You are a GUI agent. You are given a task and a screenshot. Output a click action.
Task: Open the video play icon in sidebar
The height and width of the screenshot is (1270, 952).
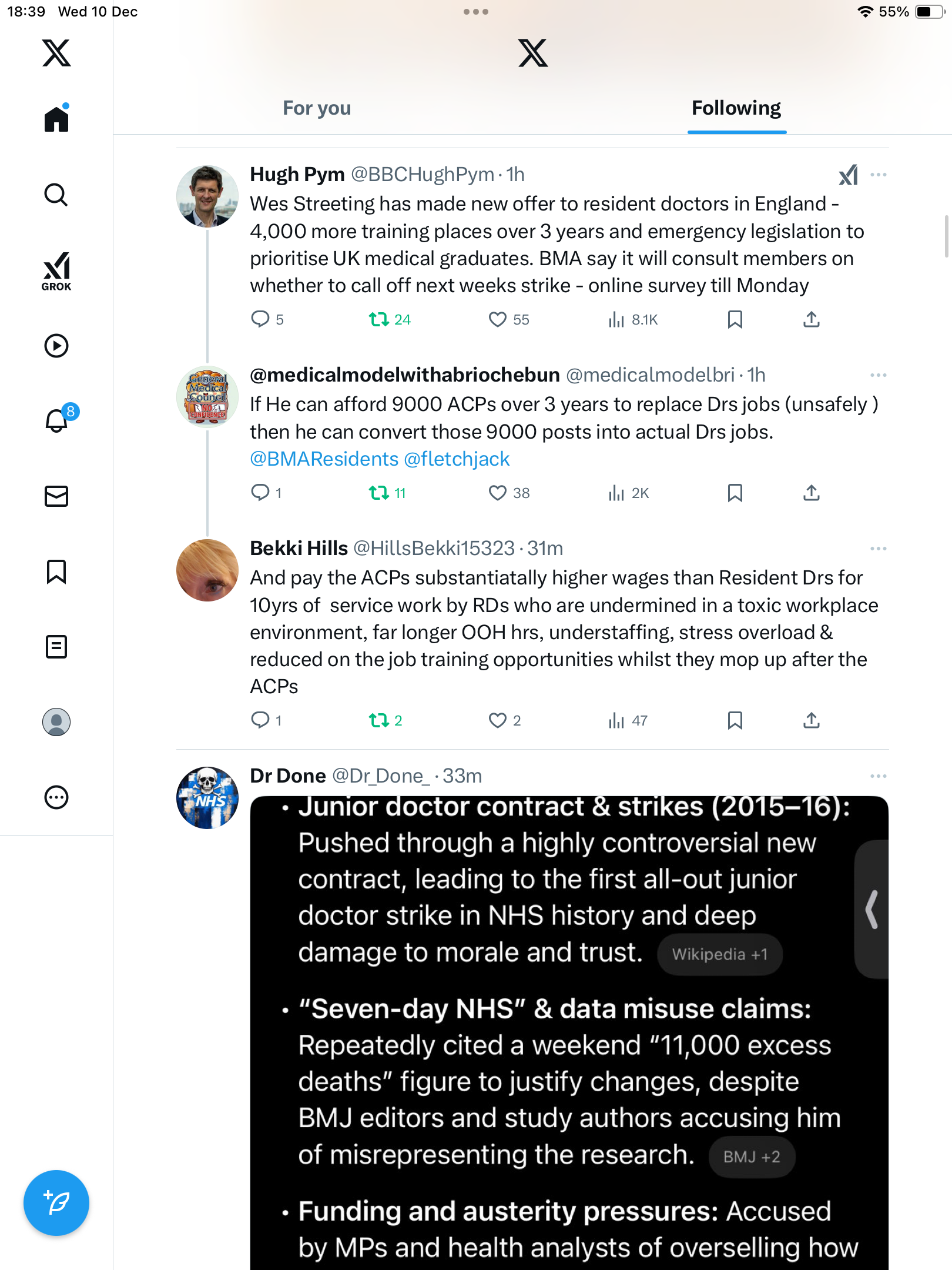point(56,346)
